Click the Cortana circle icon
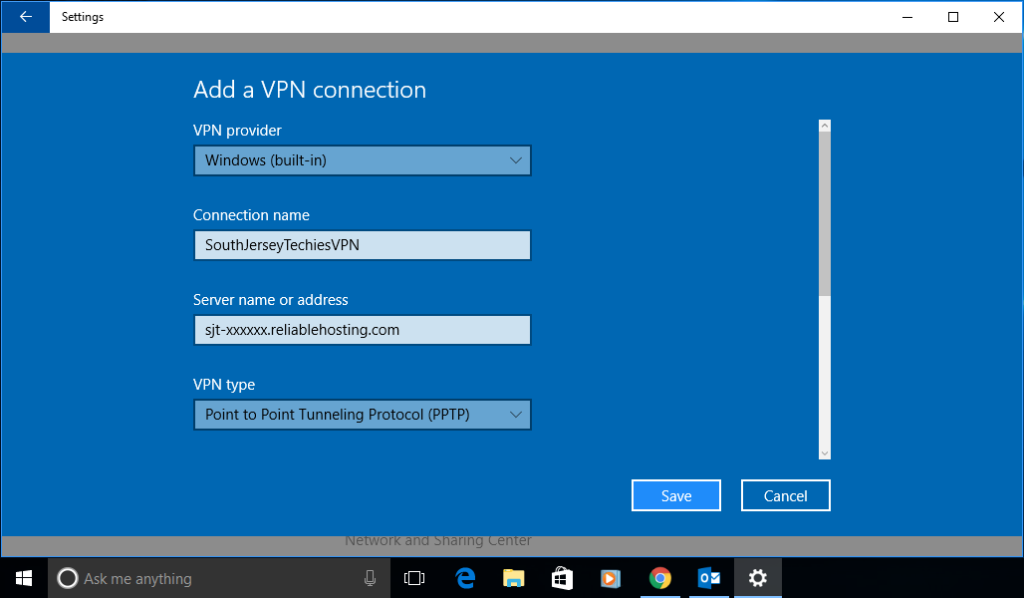The width and height of the screenshot is (1024, 598). pyautogui.click(x=67, y=578)
